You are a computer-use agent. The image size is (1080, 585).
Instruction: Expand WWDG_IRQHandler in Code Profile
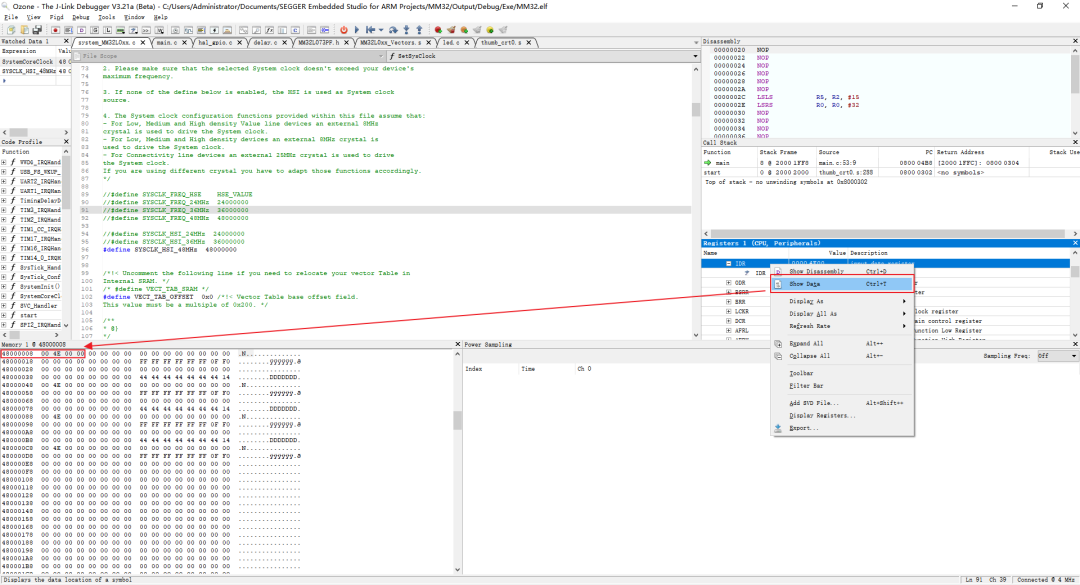(3, 163)
